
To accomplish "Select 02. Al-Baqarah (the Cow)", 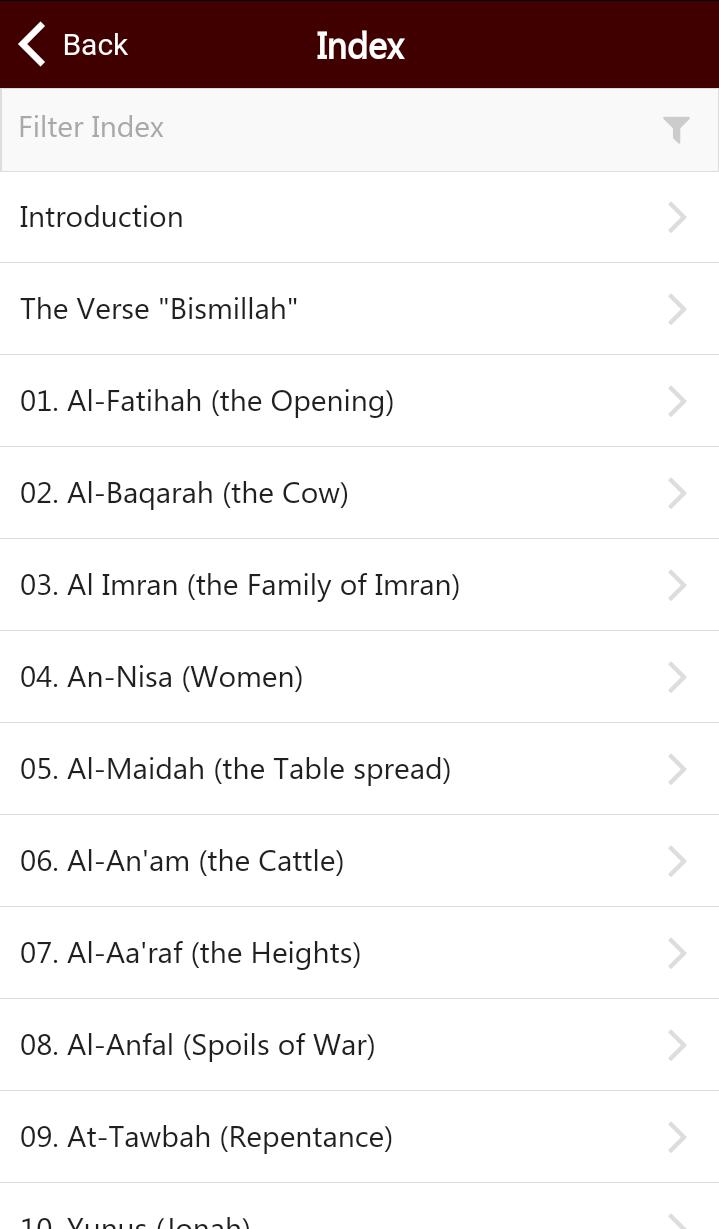I will coord(184,493).
